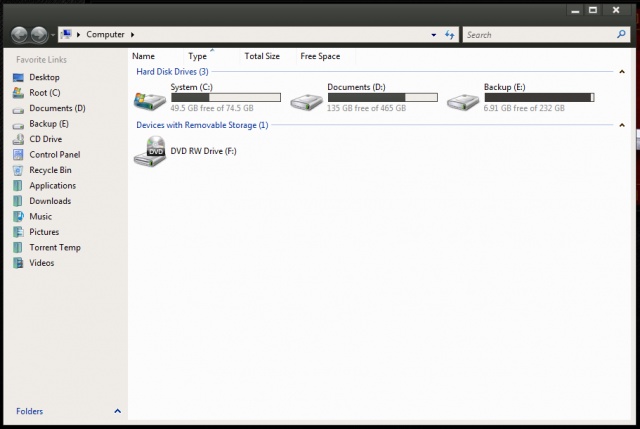Collapse the Devices with Removable Storage arrow
640x429 pixels.
(x=622, y=125)
